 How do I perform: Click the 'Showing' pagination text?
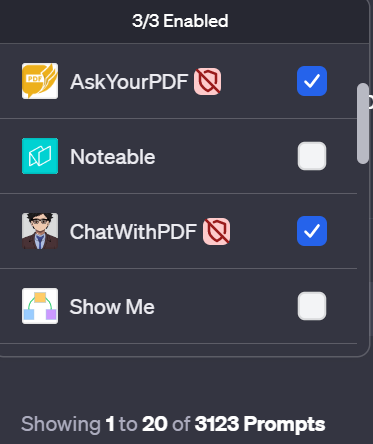pos(61,424)
